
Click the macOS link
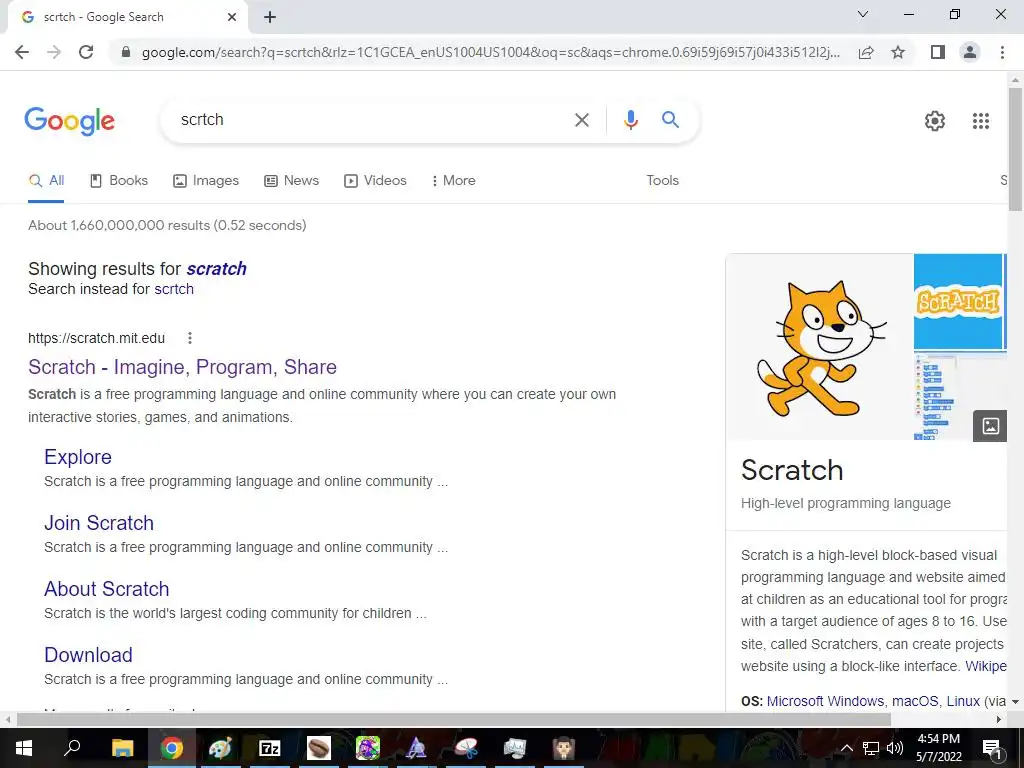915,701
